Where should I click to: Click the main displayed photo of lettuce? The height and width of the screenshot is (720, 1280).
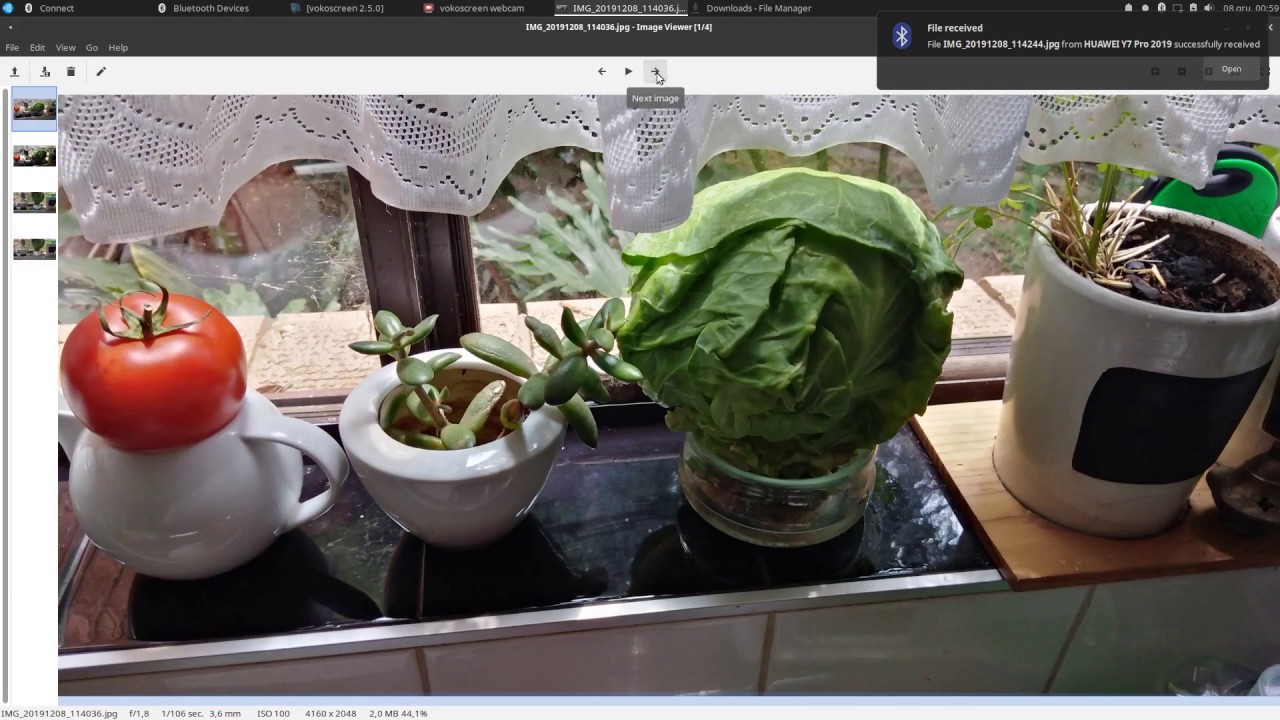pyautogui.click(x=669, y=395)
